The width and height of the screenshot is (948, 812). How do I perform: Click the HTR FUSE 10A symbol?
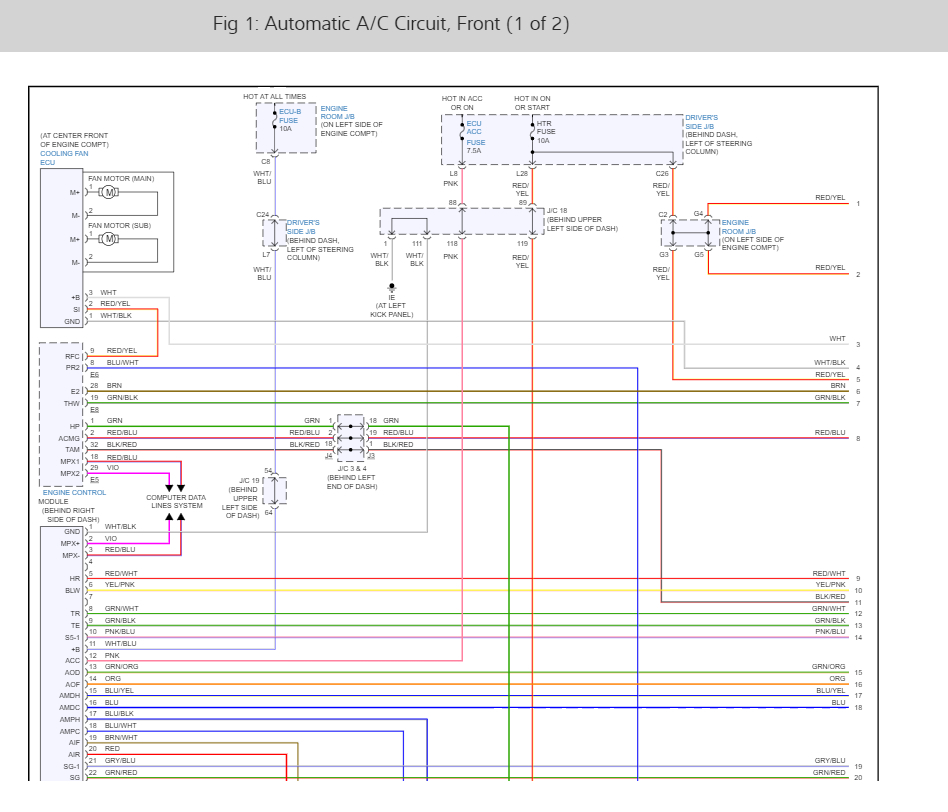pos(532,131)
